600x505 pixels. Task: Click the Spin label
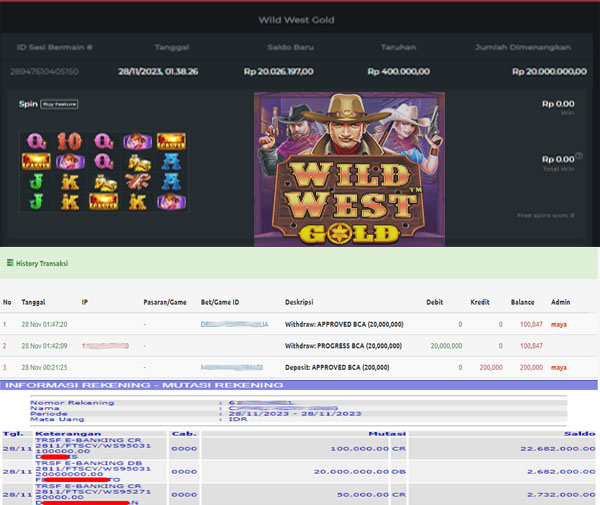(28, 104)
